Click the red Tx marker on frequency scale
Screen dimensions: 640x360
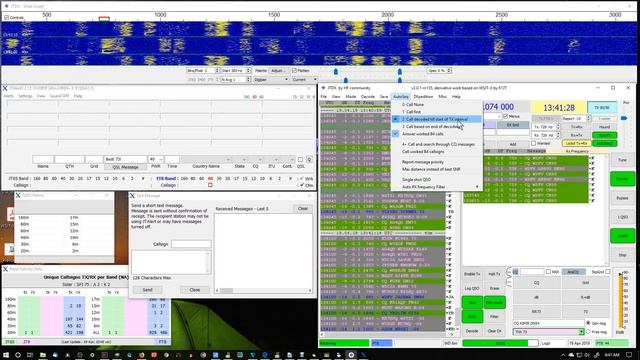pos(104,18)
